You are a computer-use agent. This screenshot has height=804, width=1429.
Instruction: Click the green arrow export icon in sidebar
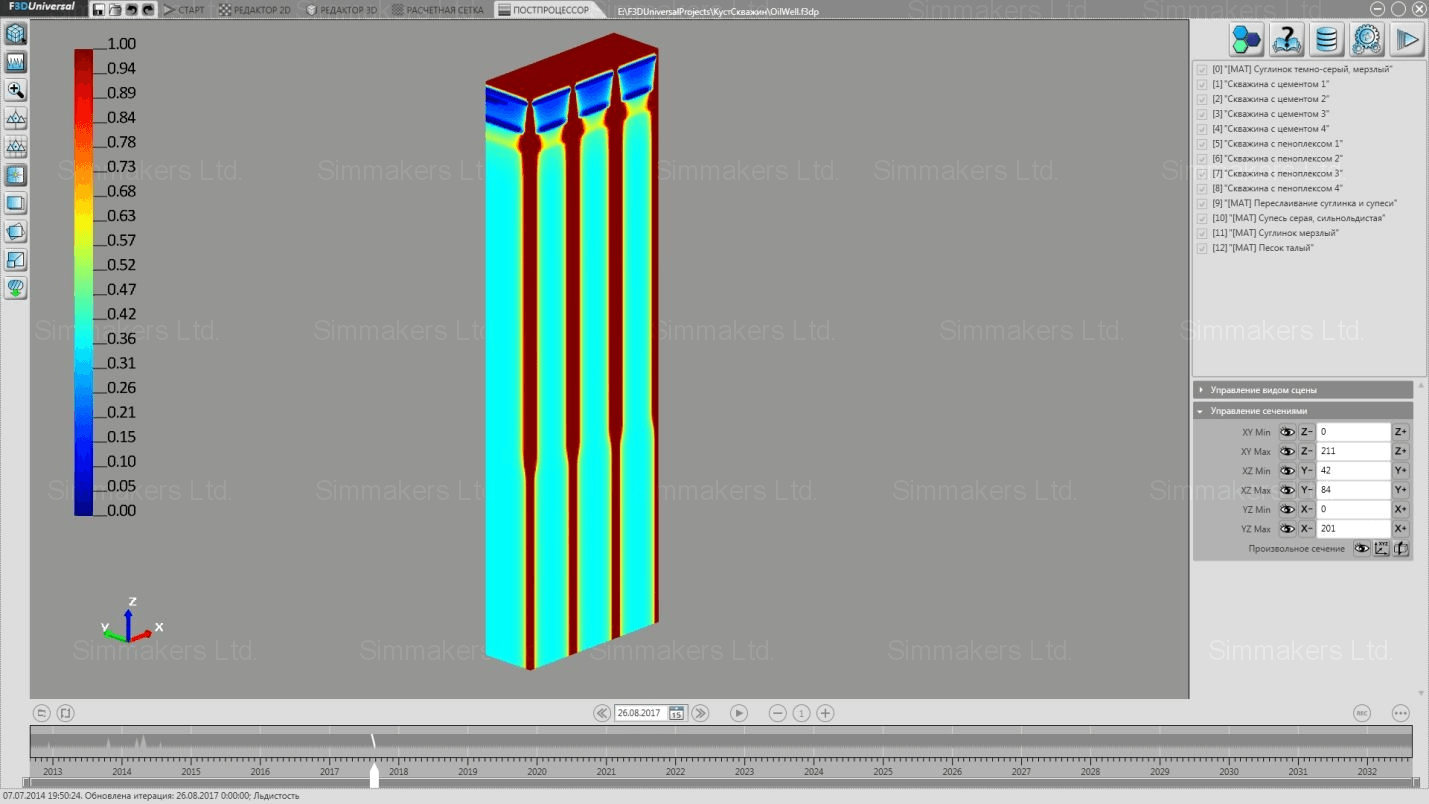16,288
